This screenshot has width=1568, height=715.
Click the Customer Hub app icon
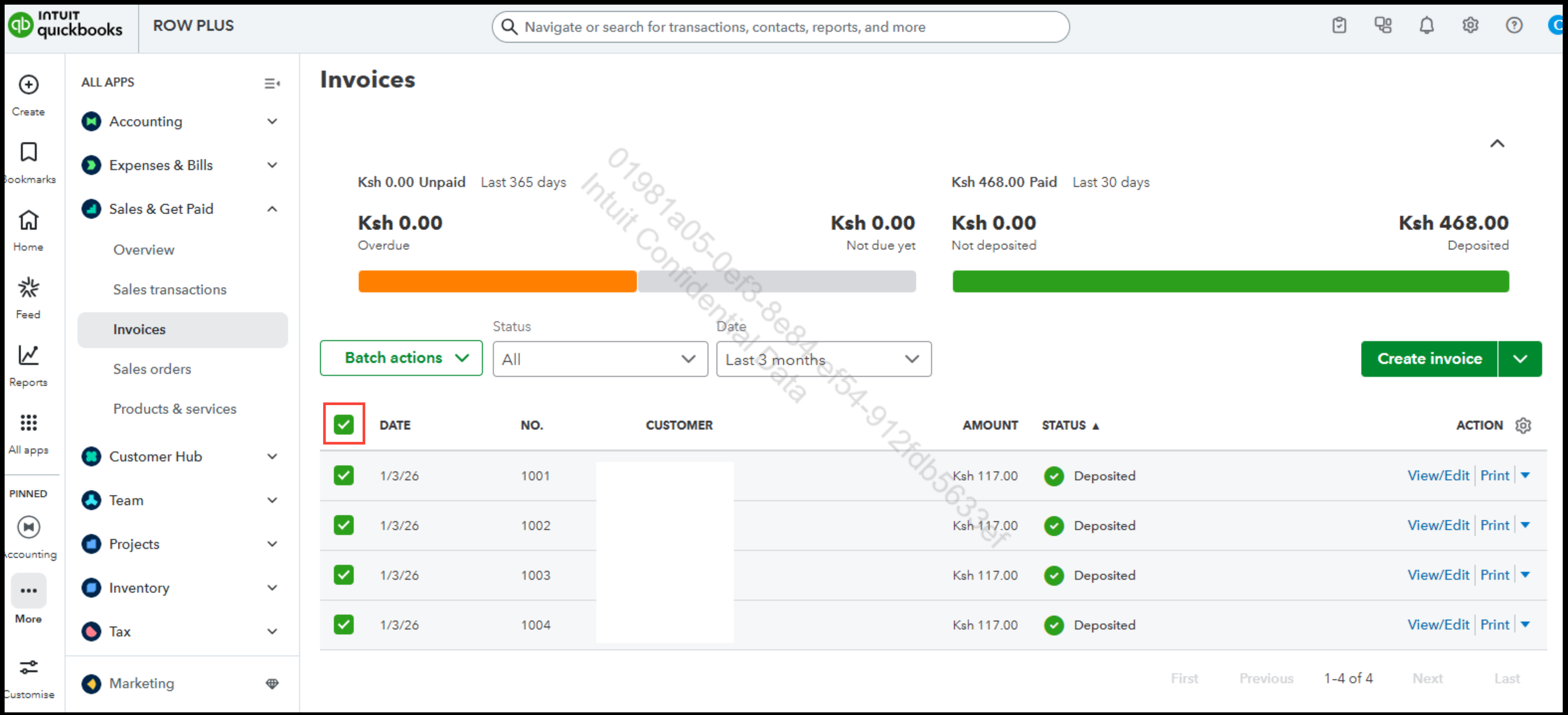click(91, 456)
